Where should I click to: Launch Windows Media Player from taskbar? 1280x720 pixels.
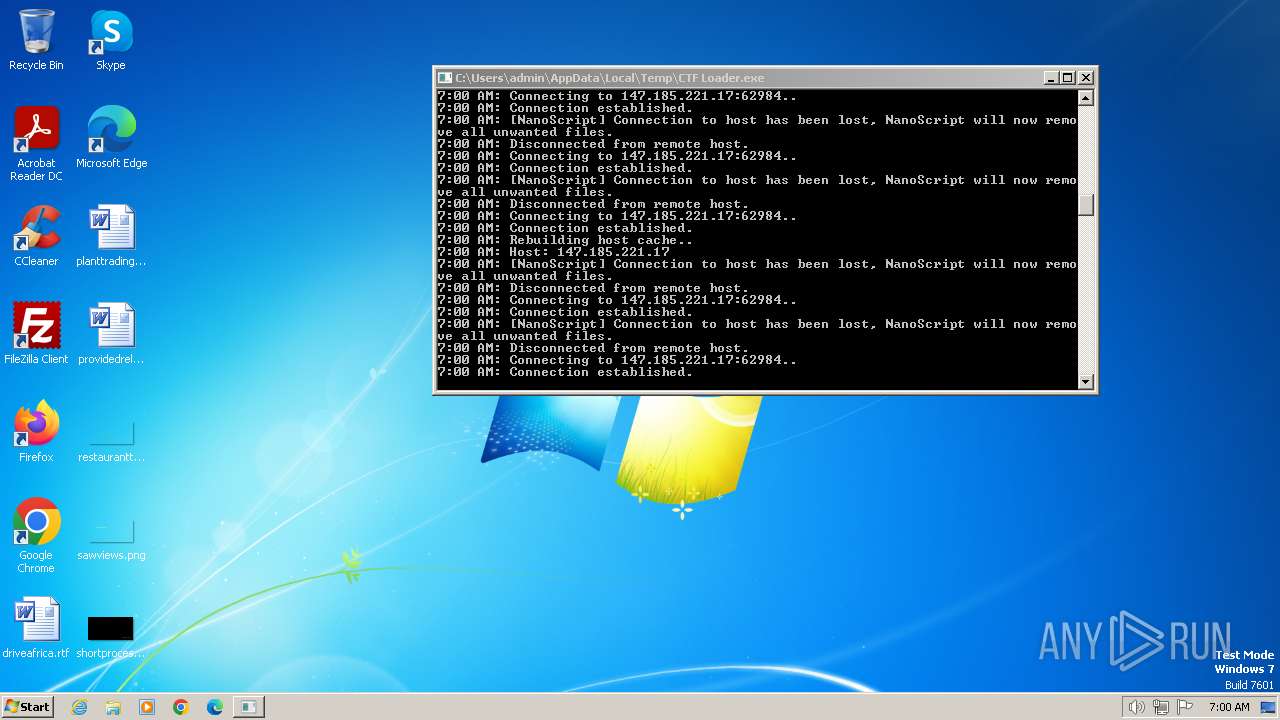[x=147, y=707]
